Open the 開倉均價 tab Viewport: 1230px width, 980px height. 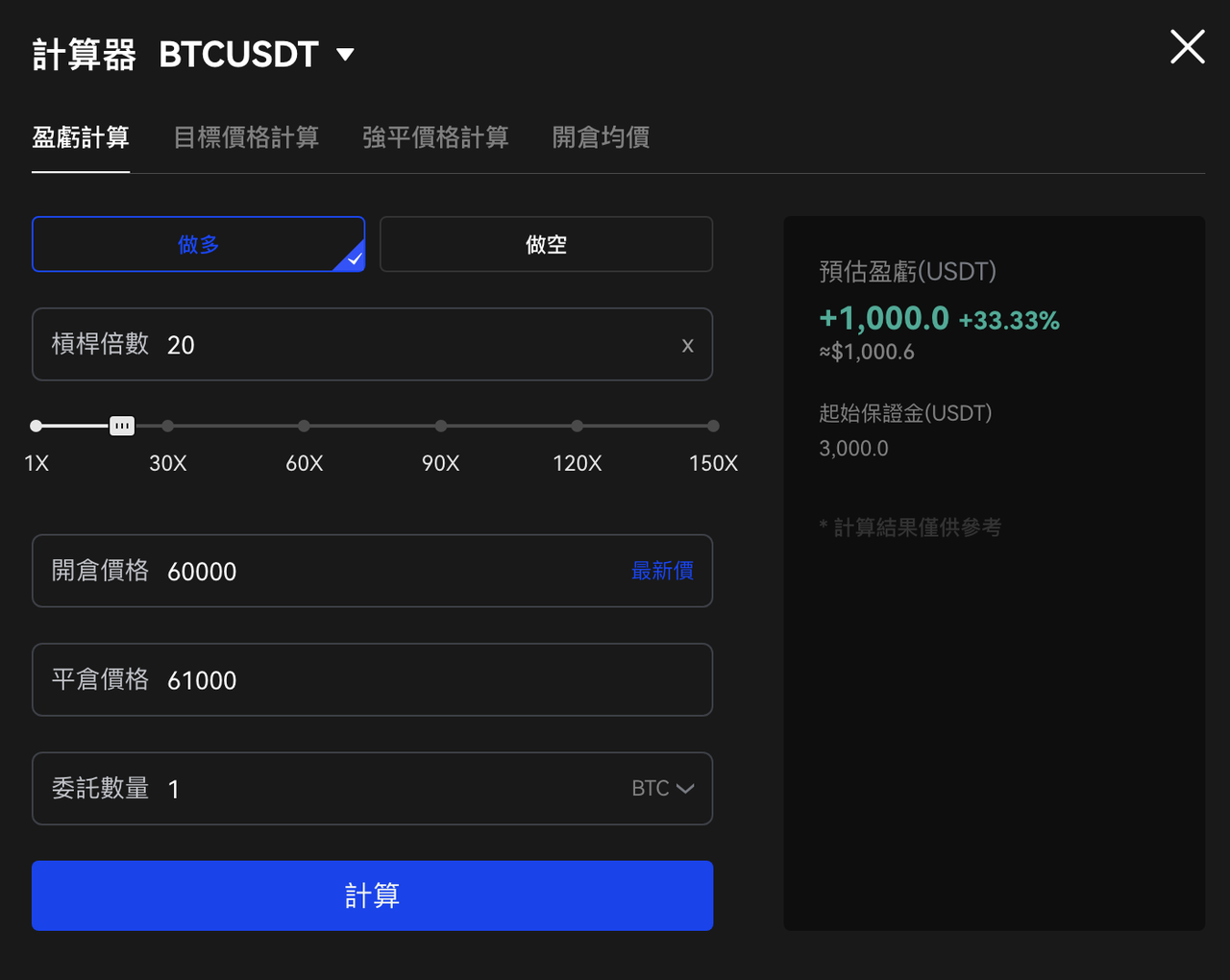601,137
